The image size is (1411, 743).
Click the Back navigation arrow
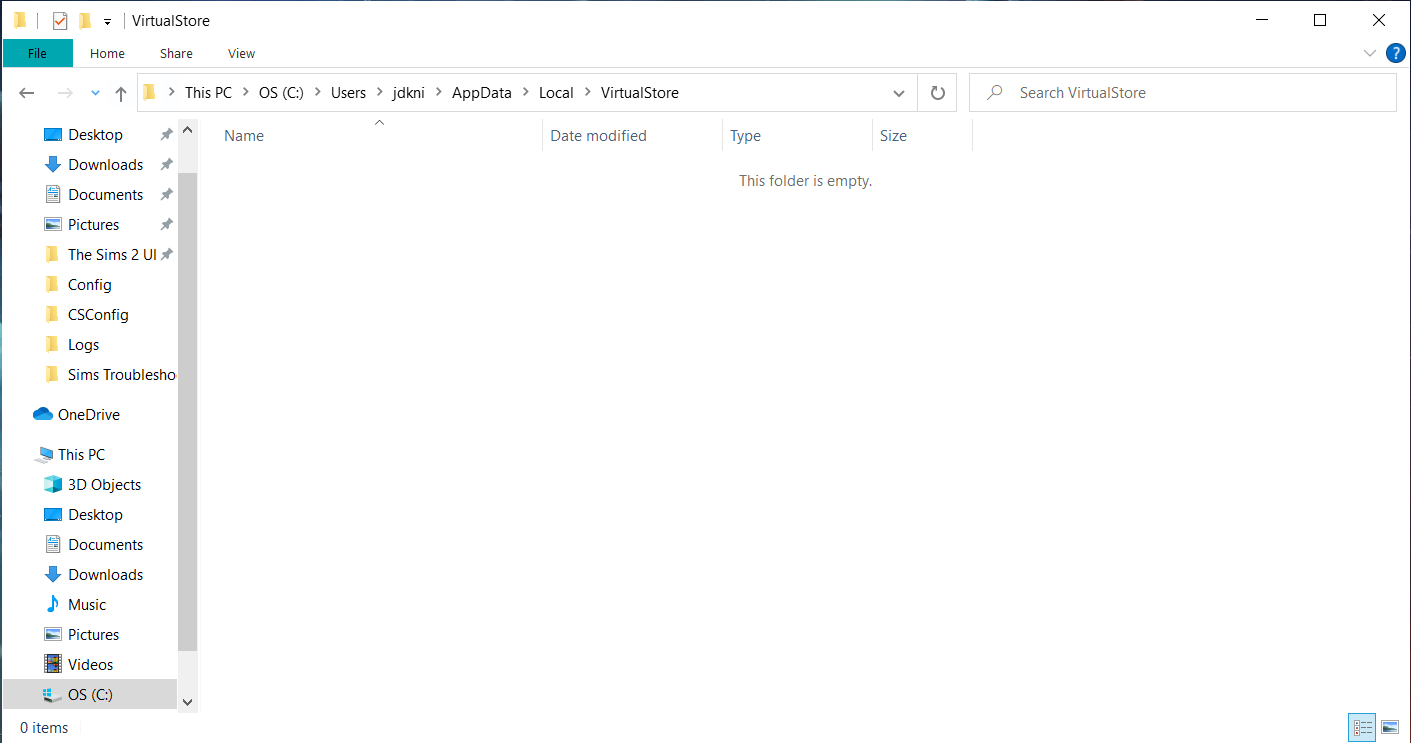tap(28, 93)
